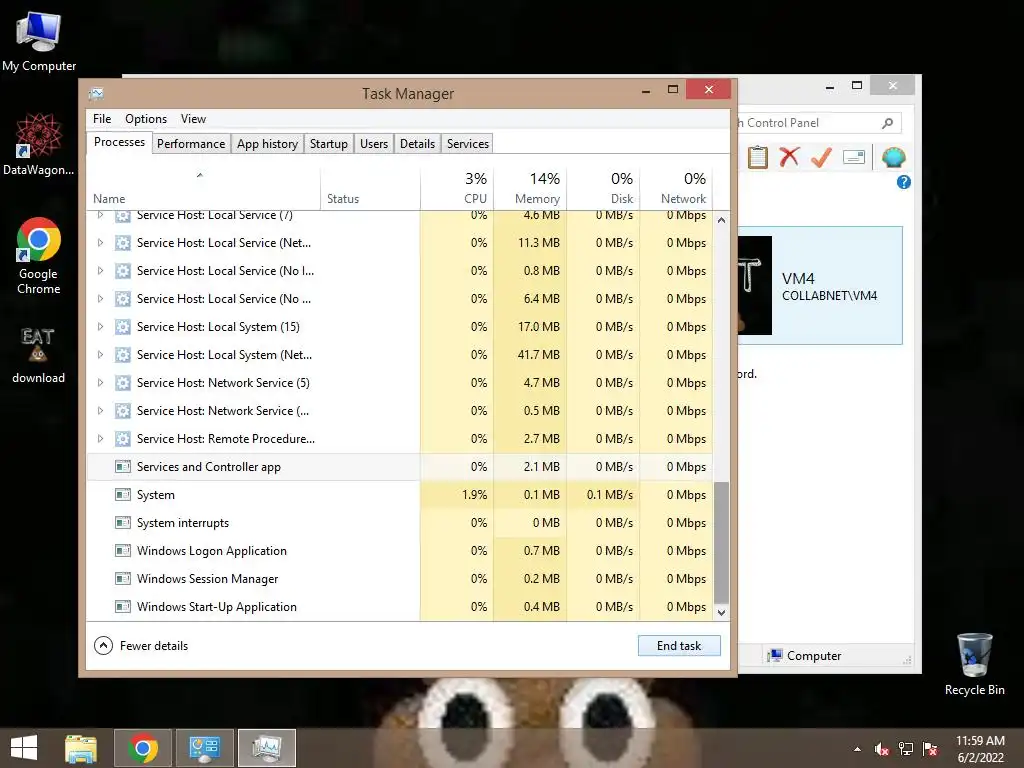
Task: Click the End task button
Action: tap(679, 645)
